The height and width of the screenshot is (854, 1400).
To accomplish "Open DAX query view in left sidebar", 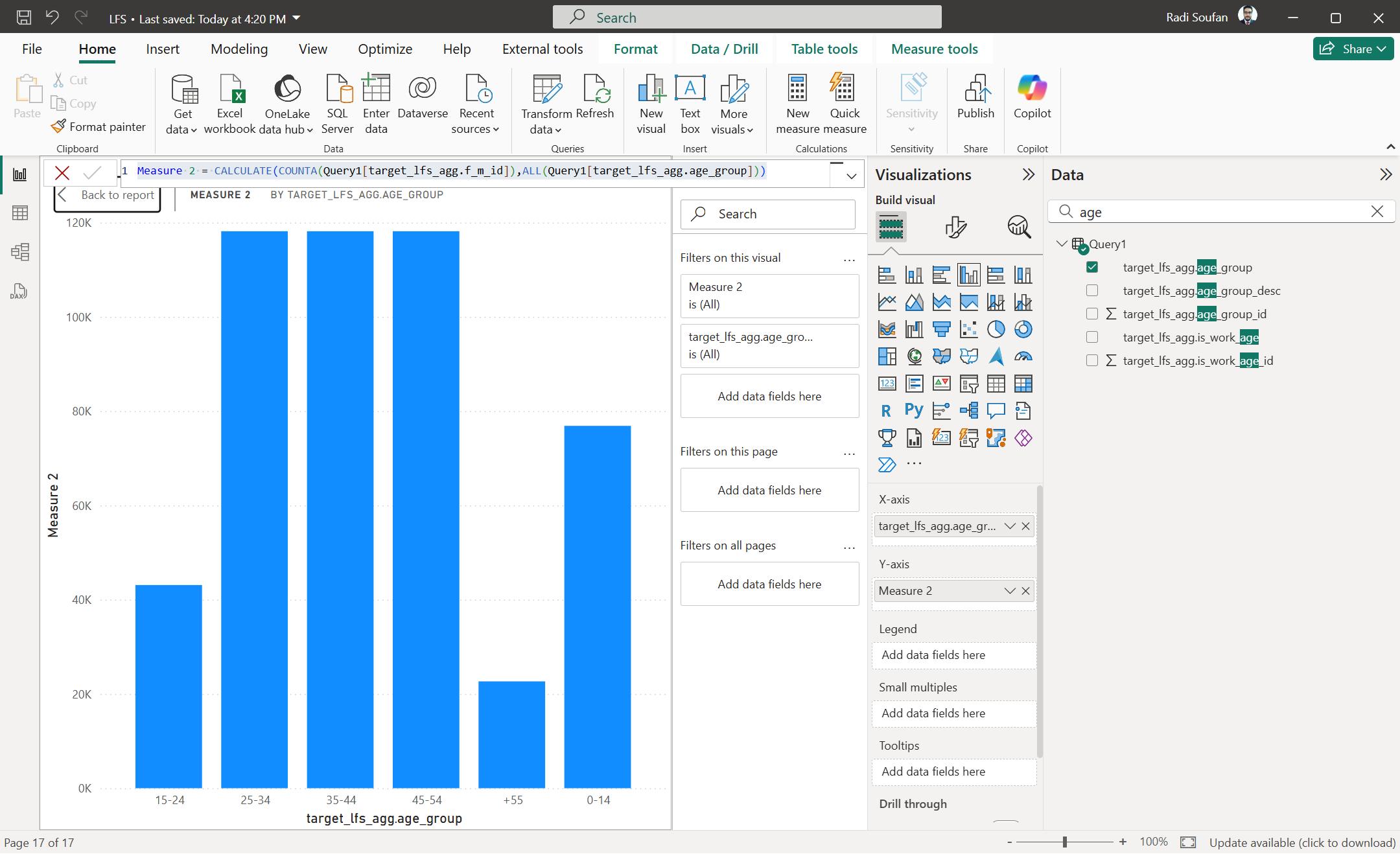I will (x=20, y=290).
